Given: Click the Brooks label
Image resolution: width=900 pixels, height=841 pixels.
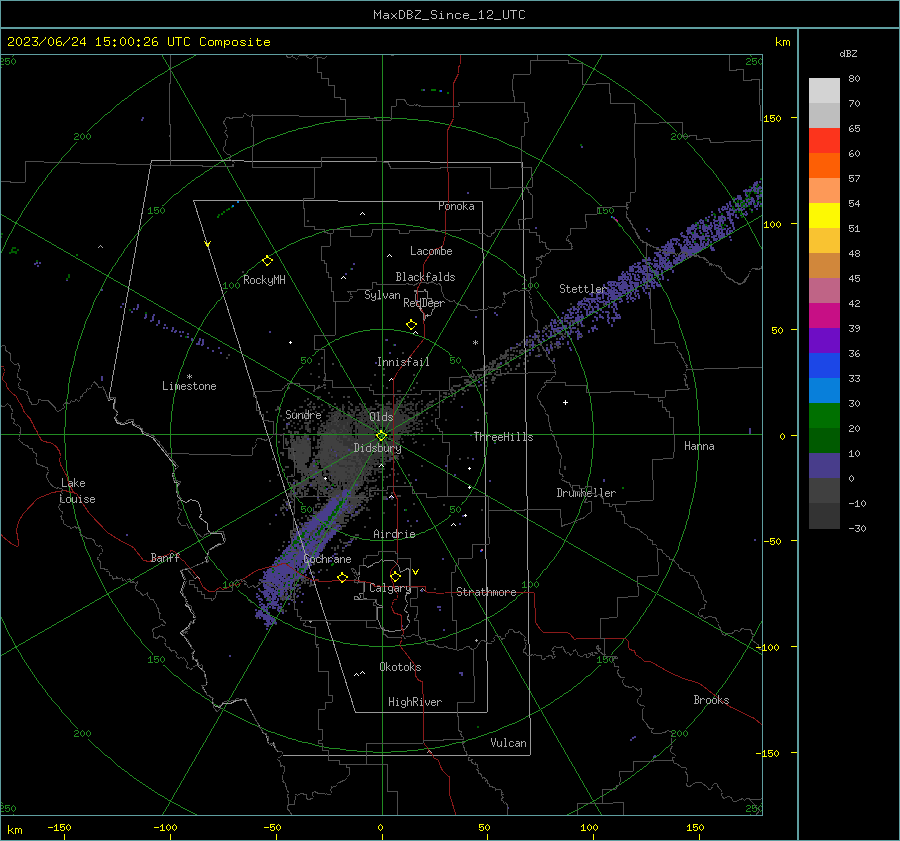Looking at the screenshot, I should [x=711, y=700].
